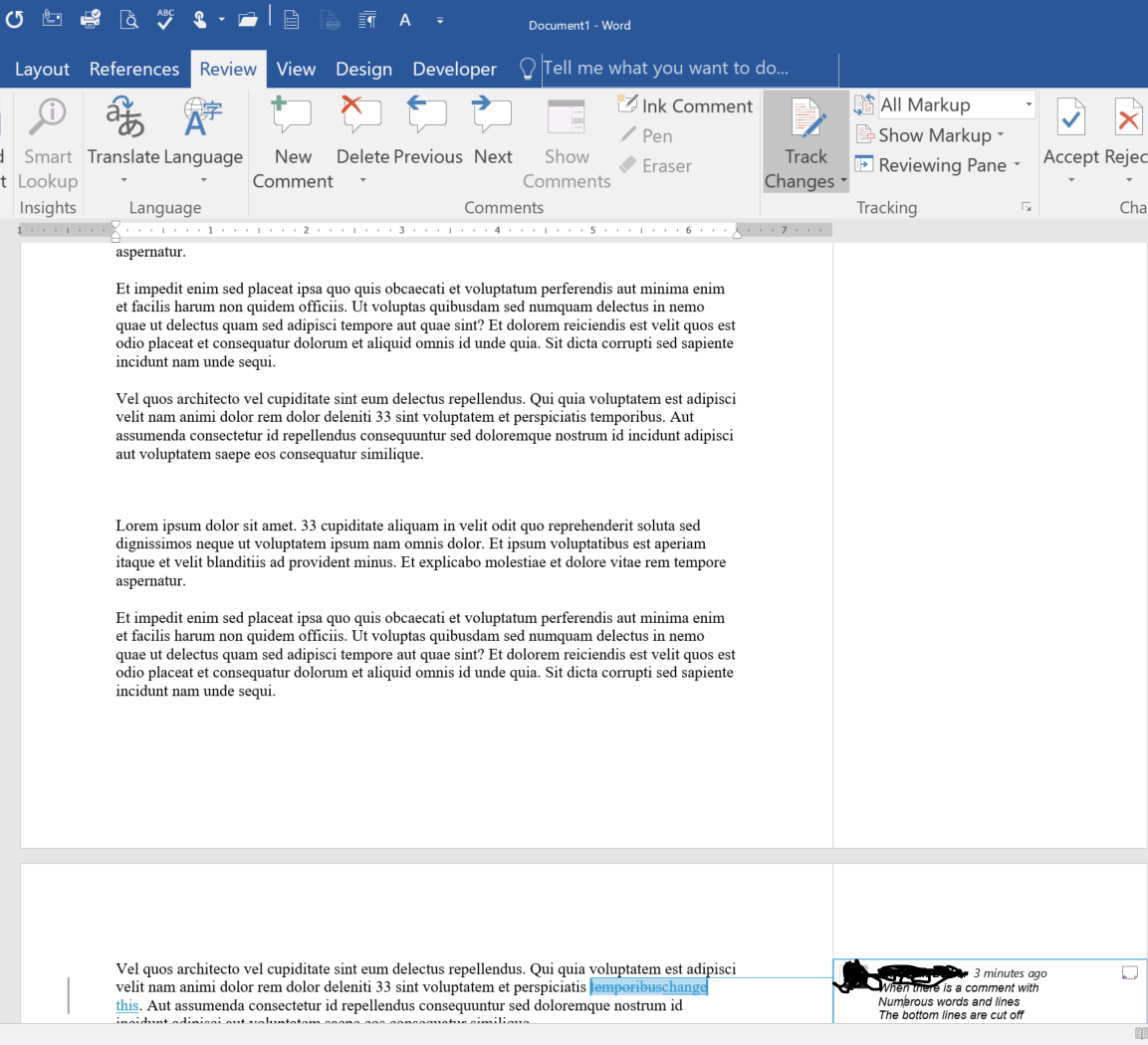Viewport: 1148px width, 1045px height.
Task: Toggle the Show Comments button
Action: (567, 143)
